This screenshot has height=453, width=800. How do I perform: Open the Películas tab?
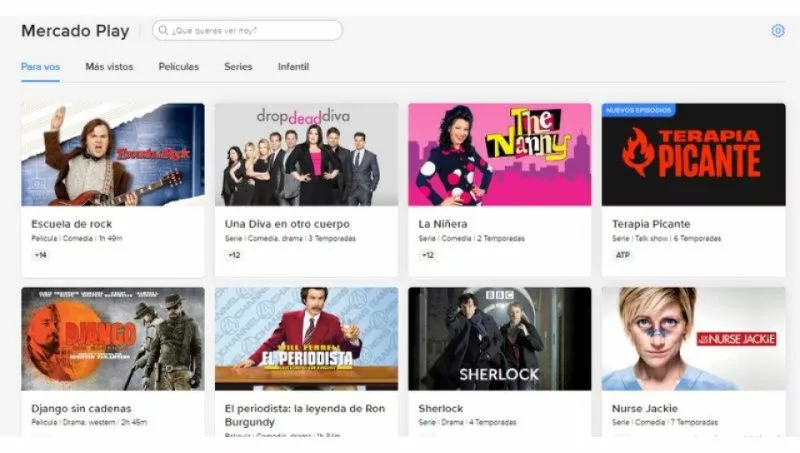(178, 67)
